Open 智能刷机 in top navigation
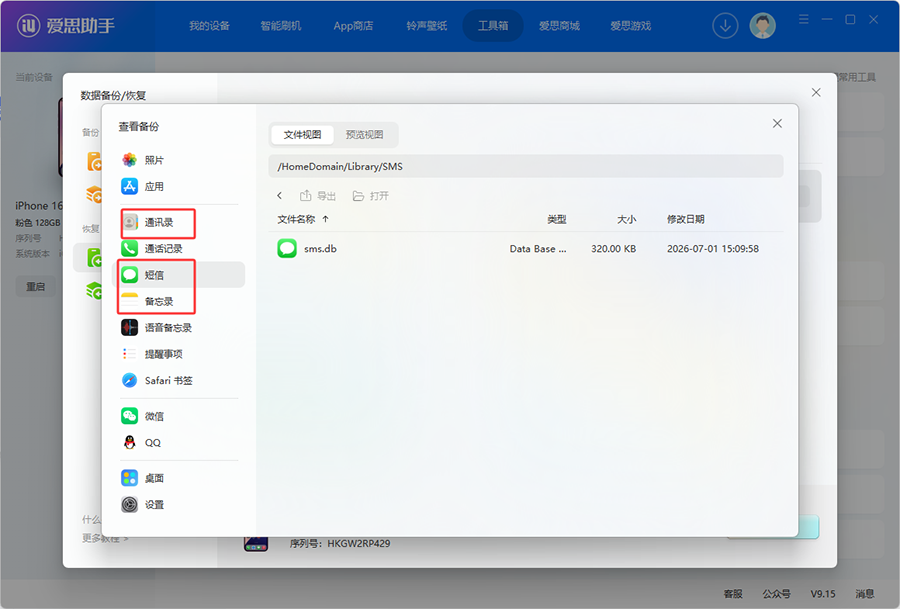Screen dimensions: 900x609 [x=281, y=26]
